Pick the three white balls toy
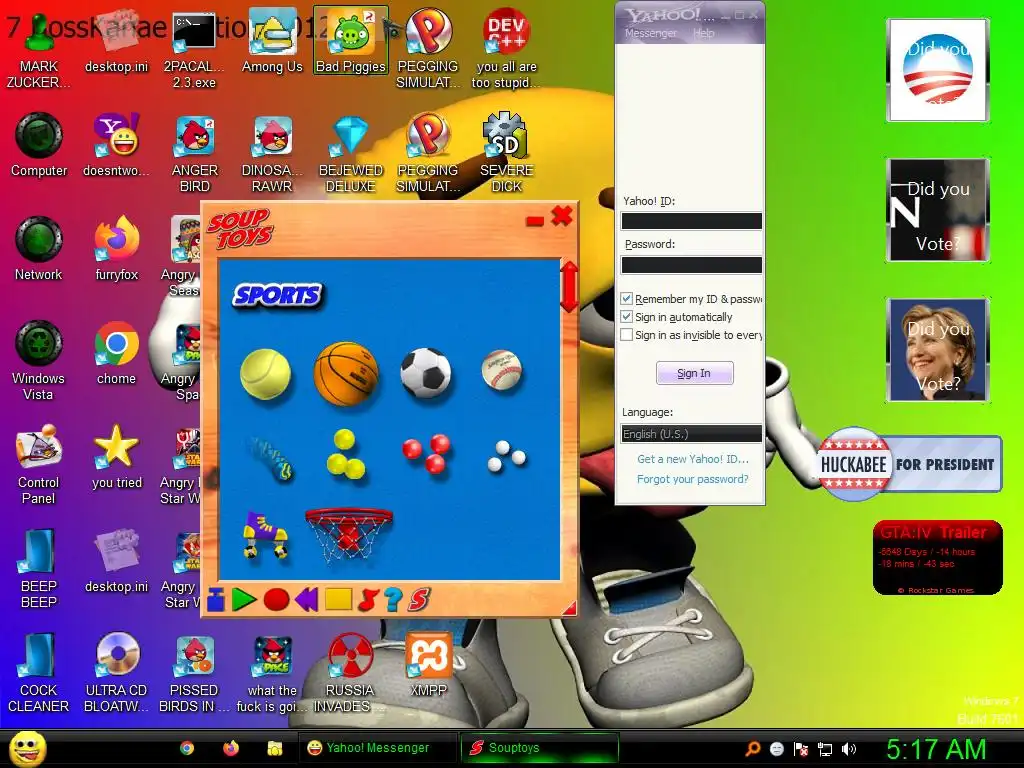Image resolution: width=1024 pixels, height=768 pixels. [x=507, y=456]
